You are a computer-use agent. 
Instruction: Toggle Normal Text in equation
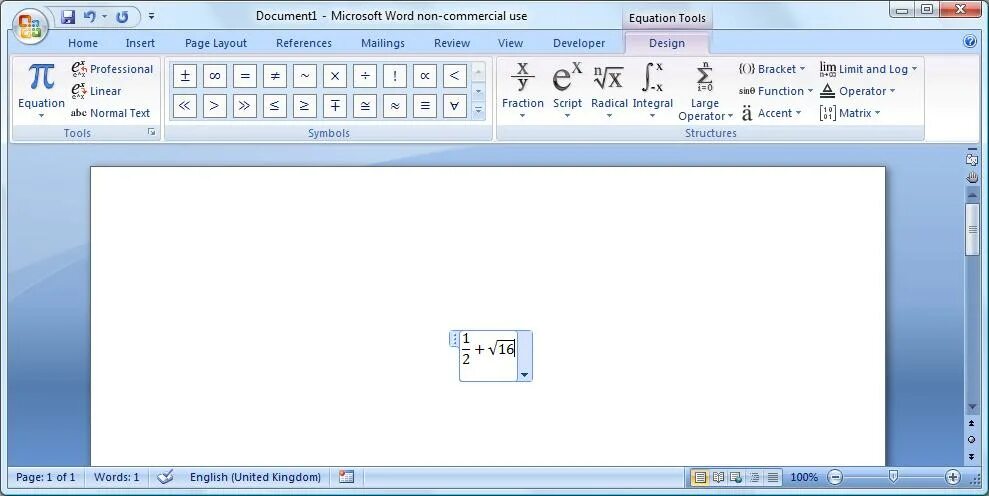point(110,113)
